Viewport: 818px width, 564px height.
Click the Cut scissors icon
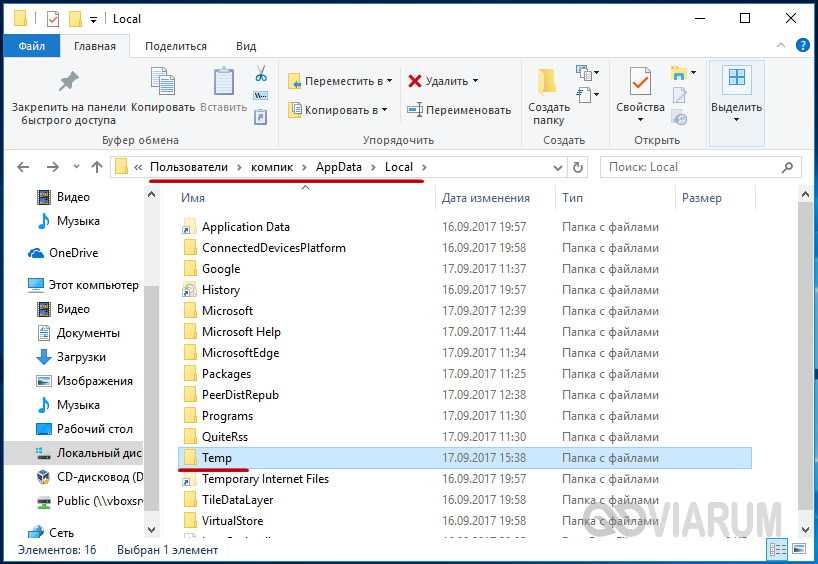(260, 74)
